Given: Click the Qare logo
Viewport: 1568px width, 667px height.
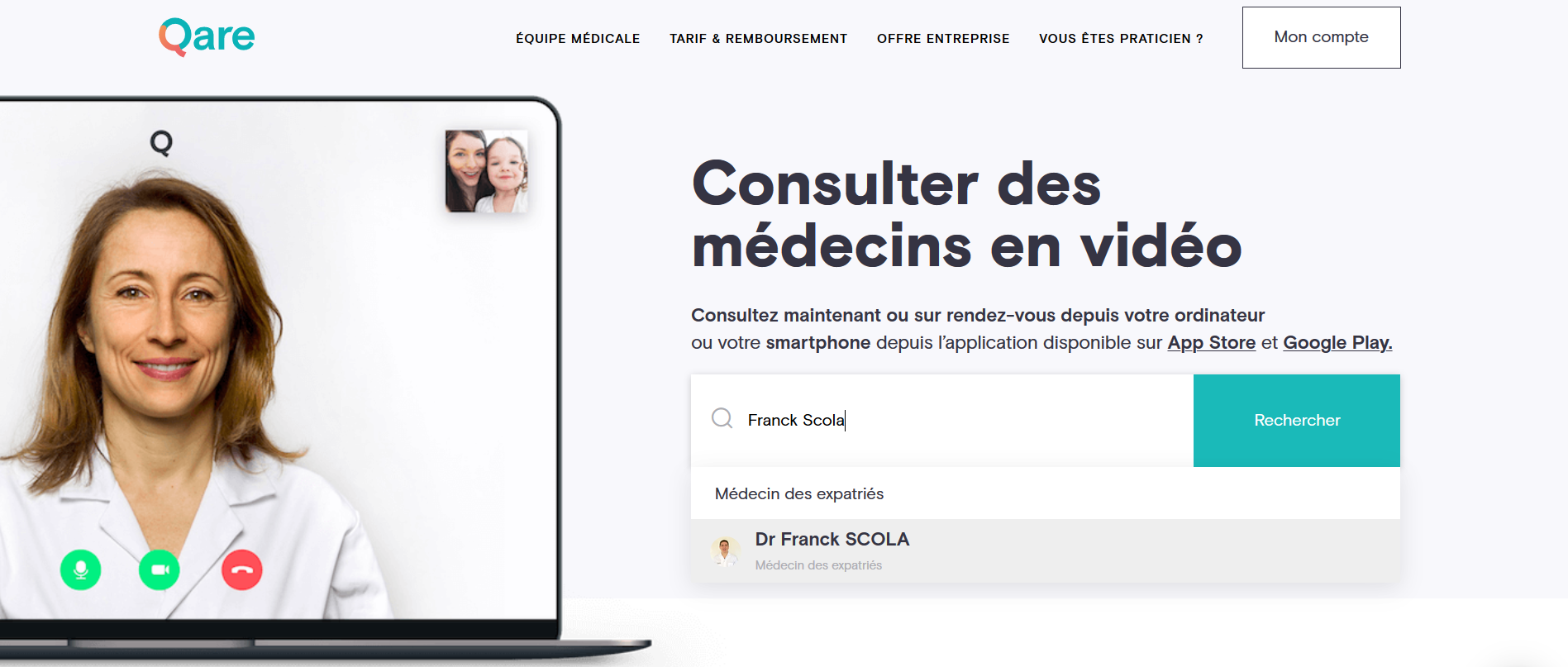Looking at the screenshot, I should click(207, 37).
